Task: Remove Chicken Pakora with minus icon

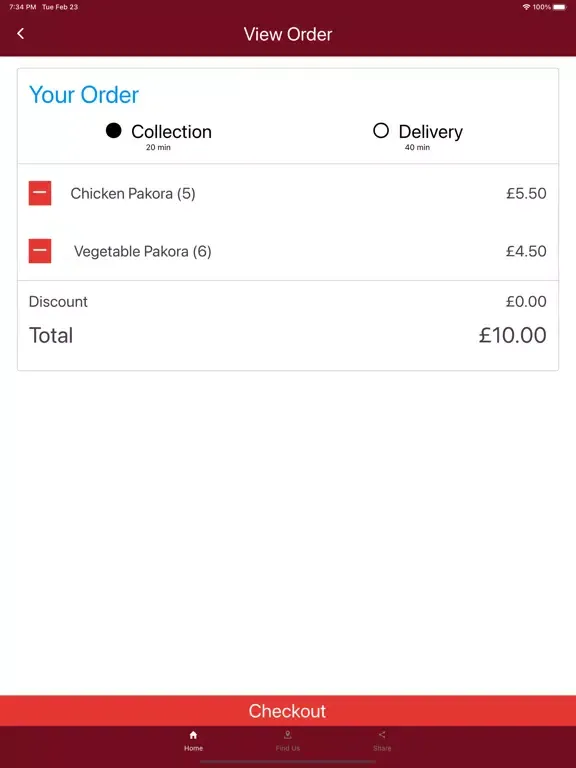Action: tap(40, 193)
